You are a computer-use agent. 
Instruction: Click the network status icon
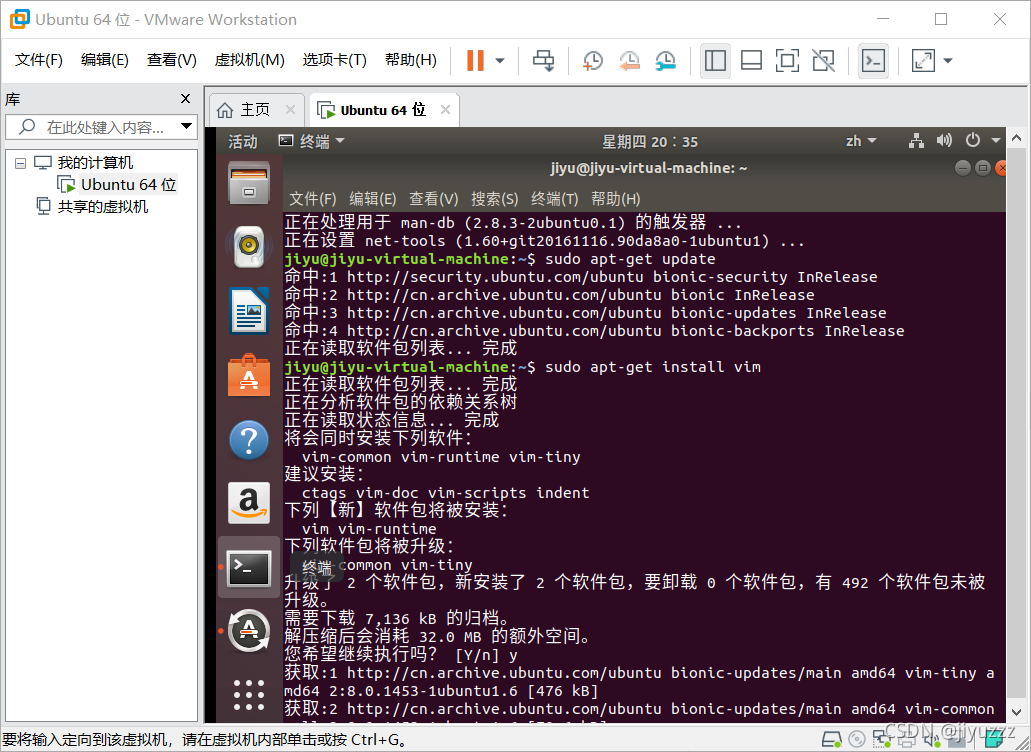point(916,140)
